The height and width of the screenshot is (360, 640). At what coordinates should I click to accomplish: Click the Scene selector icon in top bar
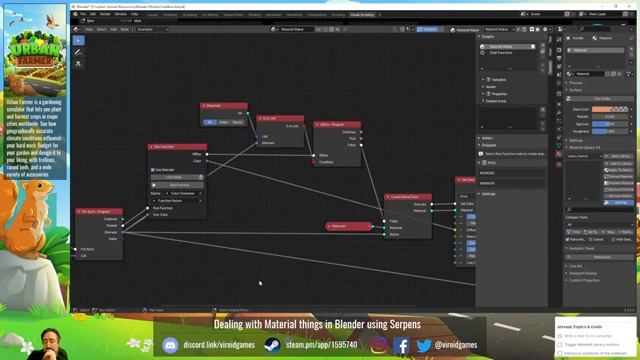(x=524, y=14)
